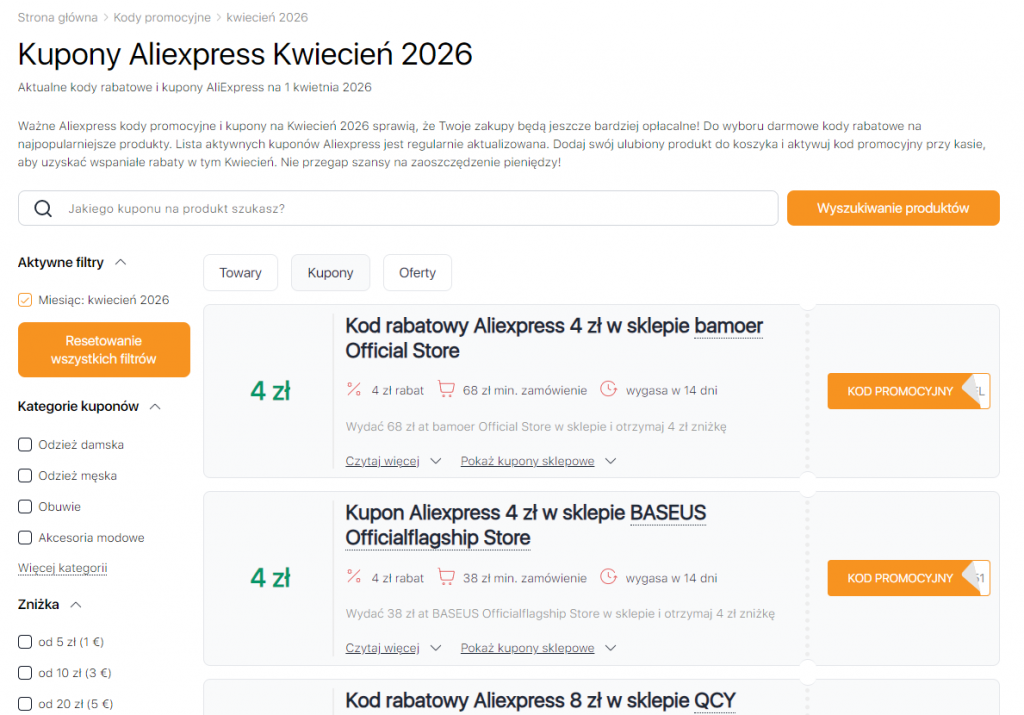Switch to the 'Towary' tab
The width and height of the screenshot is (1024, 715).
click(240, 272)
